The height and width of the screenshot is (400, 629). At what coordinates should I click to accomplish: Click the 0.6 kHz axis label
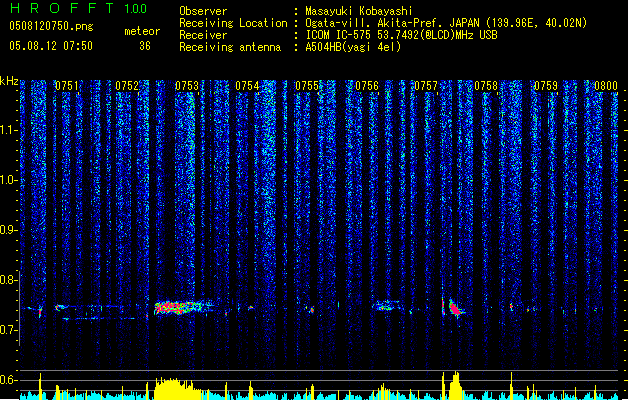click(7, 380)
